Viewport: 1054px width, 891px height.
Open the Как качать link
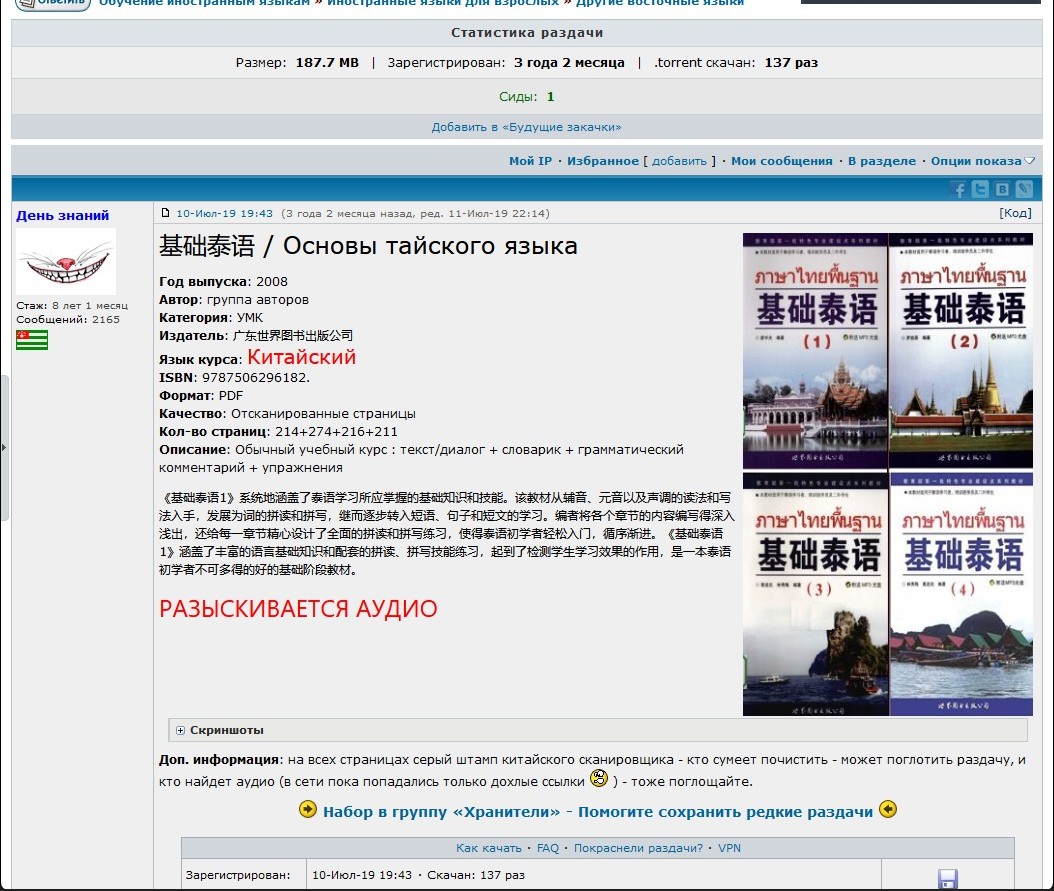(x=489, y=848)
